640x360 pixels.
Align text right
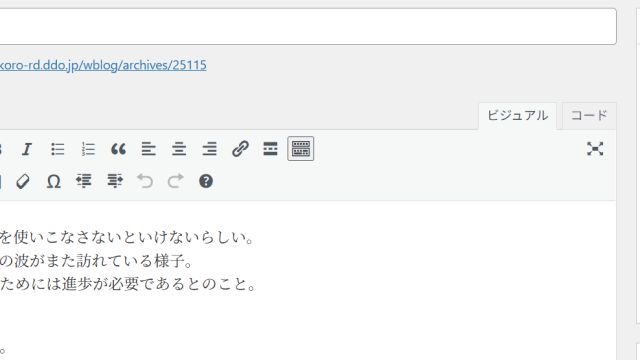click(x=209, y=149)
